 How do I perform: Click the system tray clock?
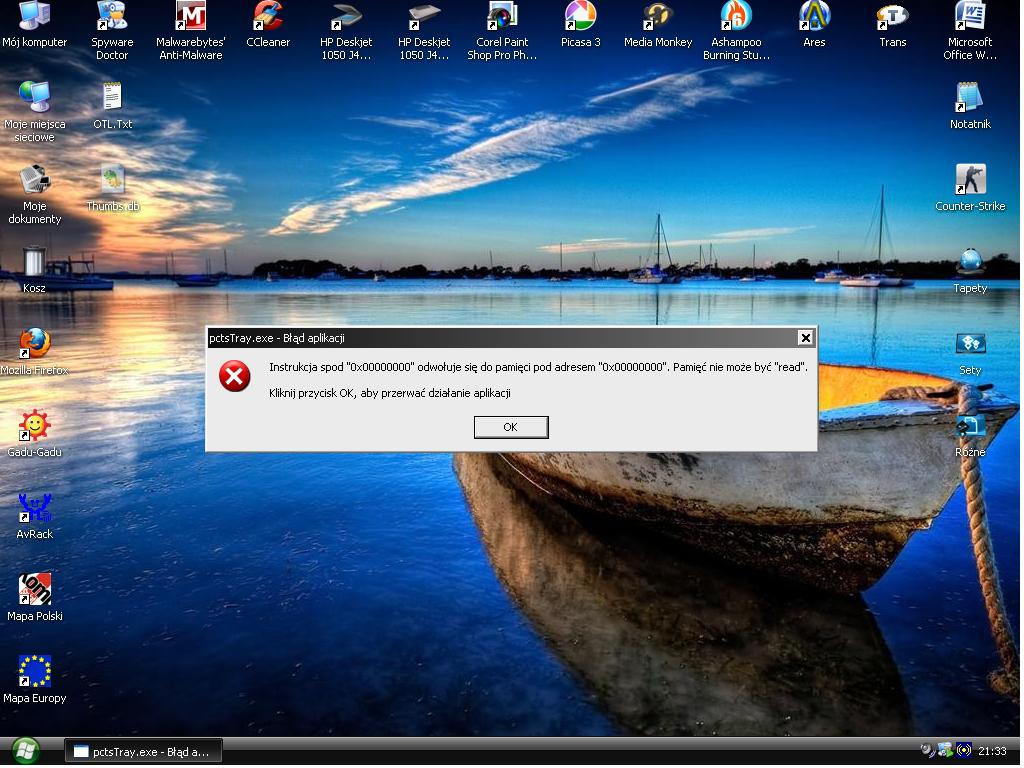click(x=992, y=751)
